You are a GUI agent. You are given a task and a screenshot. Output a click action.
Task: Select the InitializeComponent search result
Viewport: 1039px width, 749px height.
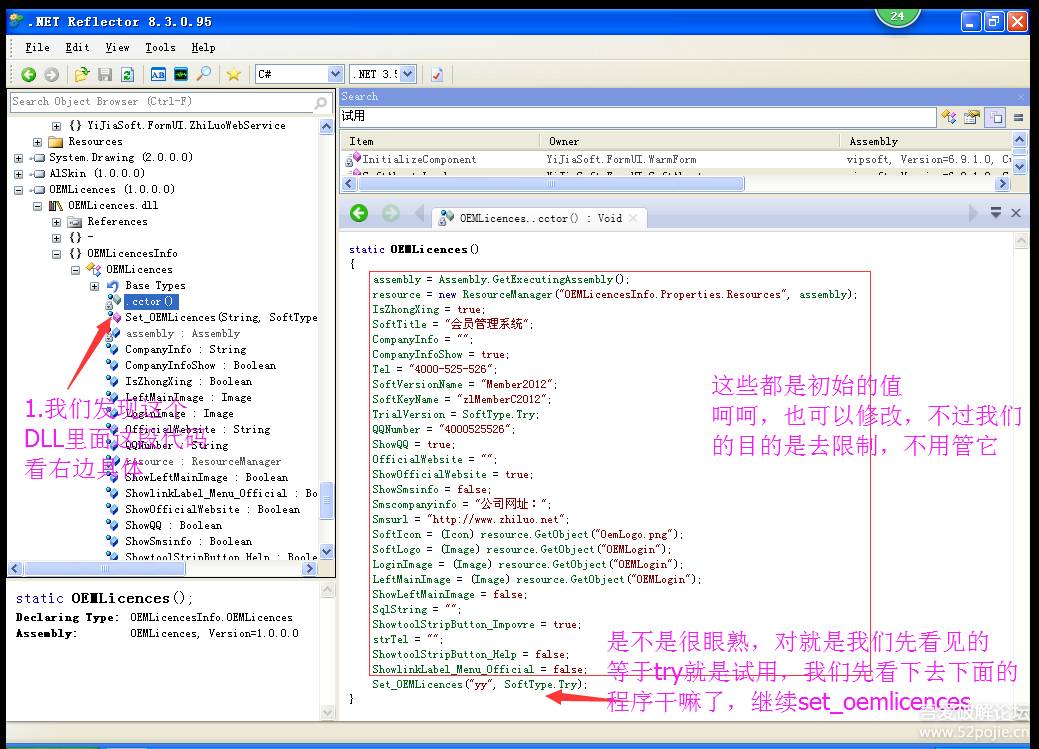pyautogui.click(x=419, y=159)
